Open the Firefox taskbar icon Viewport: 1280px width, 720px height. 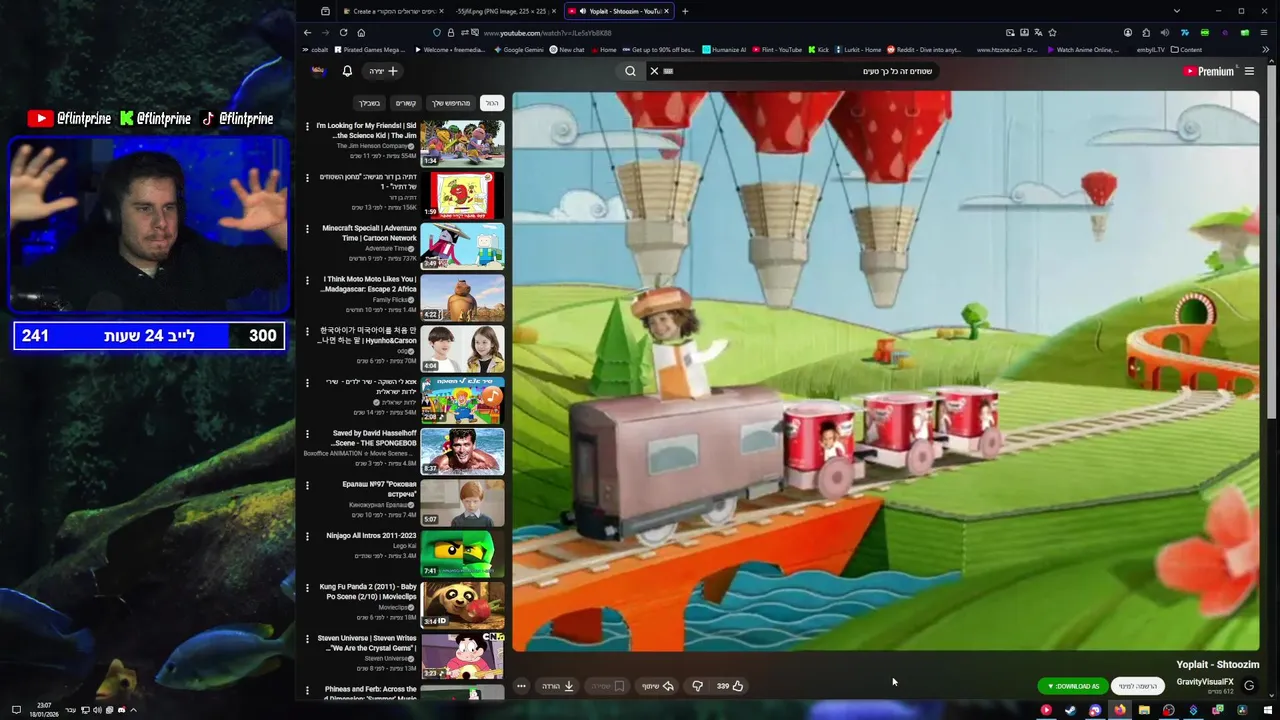(1120, 710)
